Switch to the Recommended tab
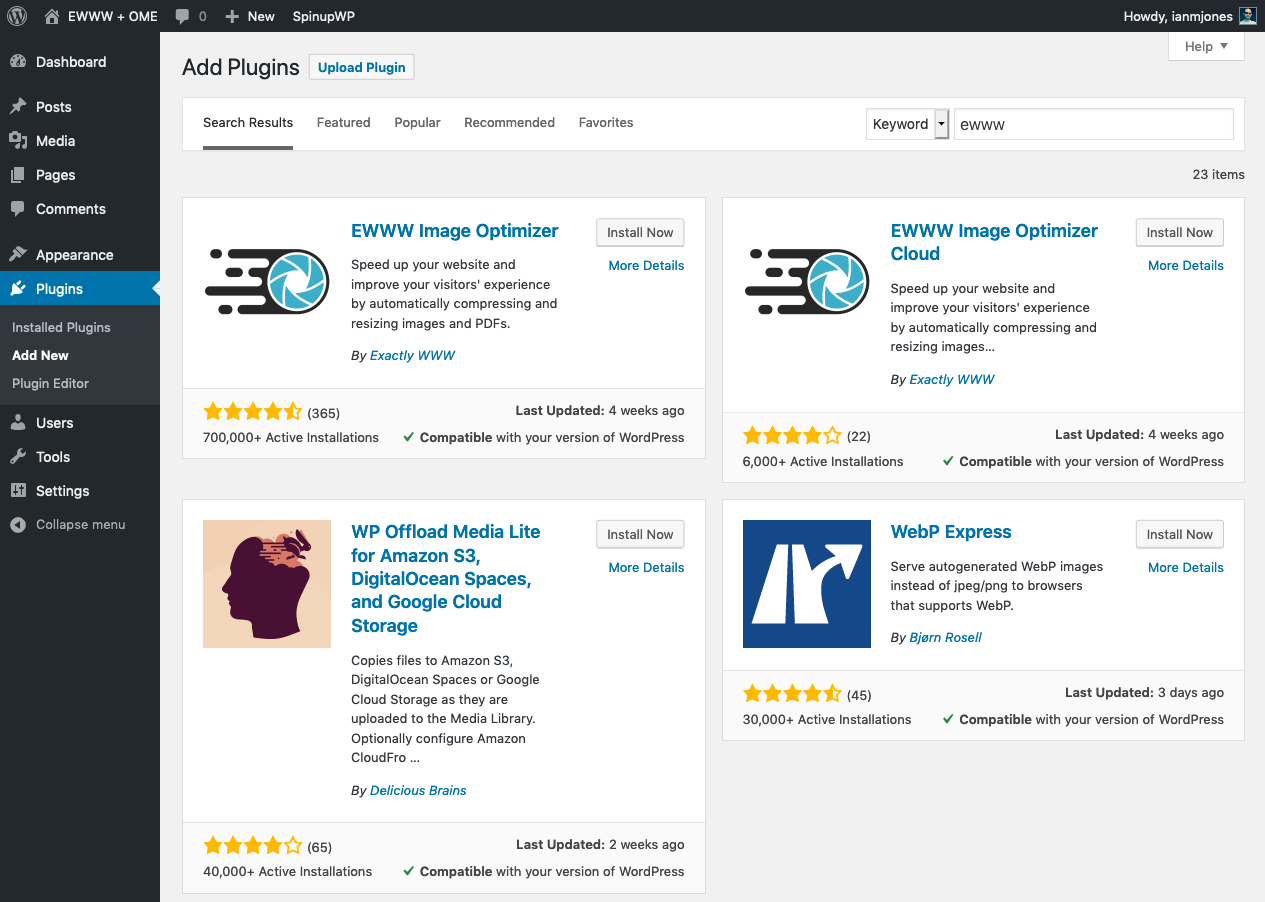The width and height of the screenshot is (1265, 902). pyautogui.click(x=509, y=123)
